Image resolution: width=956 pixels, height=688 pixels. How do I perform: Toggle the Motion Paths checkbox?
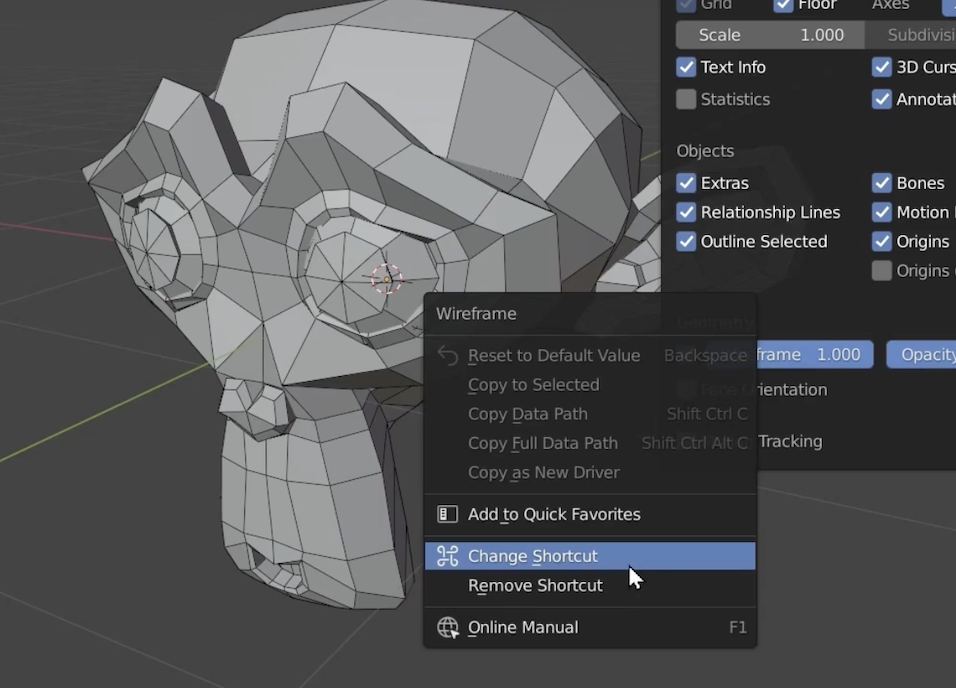click(x=882, y=212)
